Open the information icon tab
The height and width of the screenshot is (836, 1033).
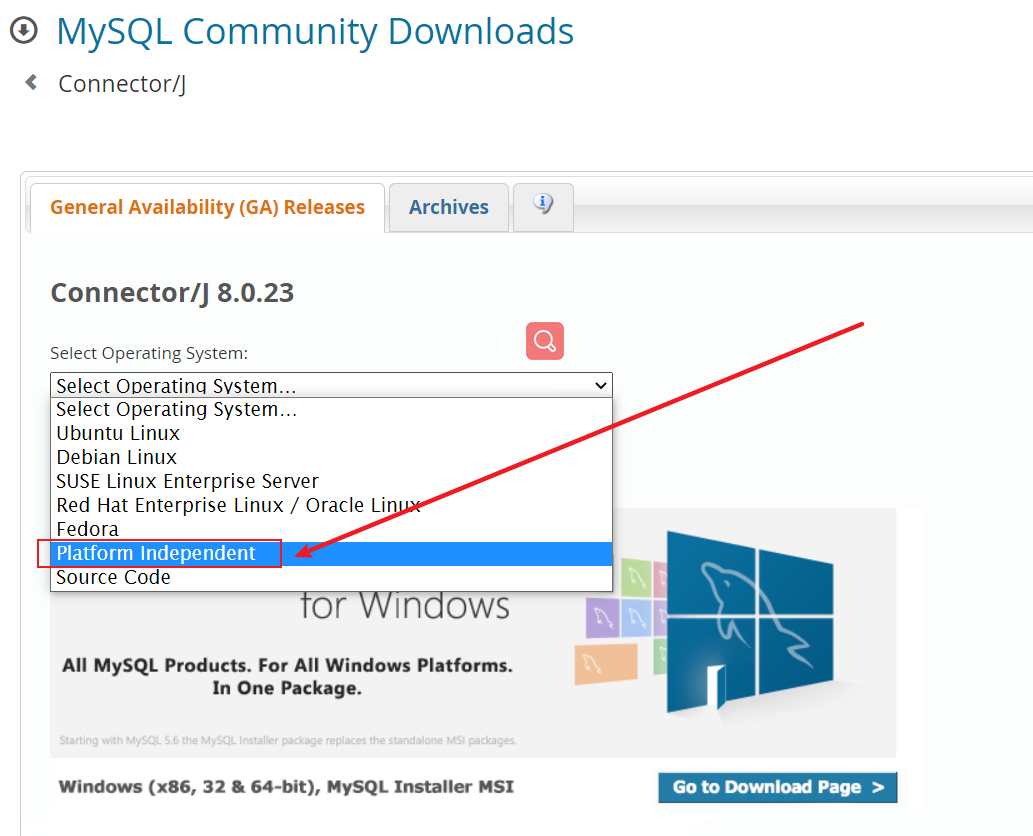tap(543, 205)
